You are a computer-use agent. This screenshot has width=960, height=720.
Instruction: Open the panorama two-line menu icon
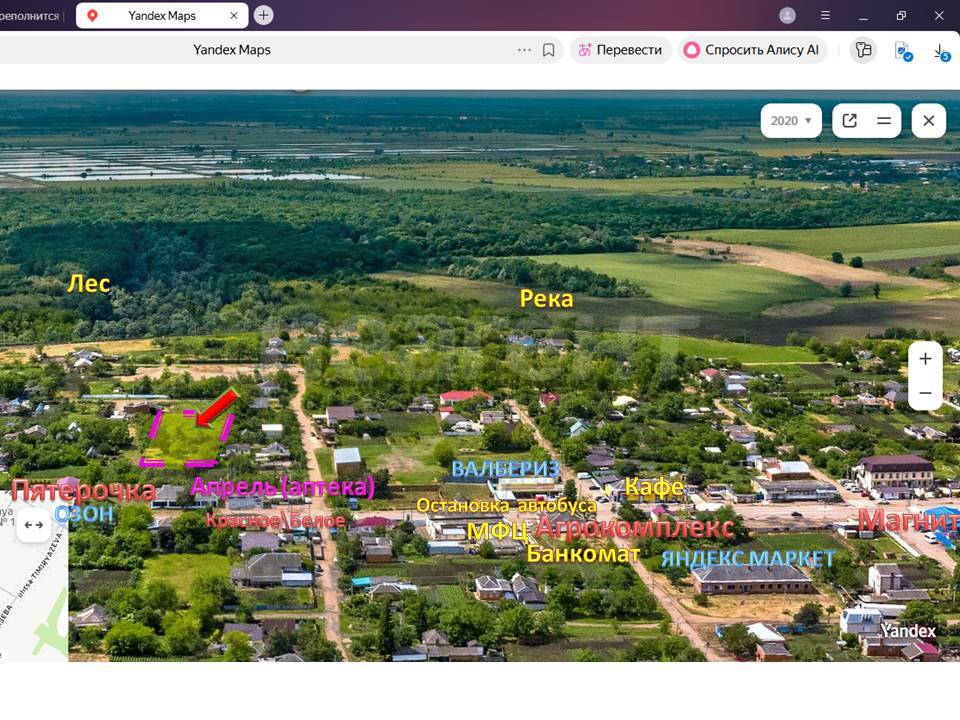[883, 121]
